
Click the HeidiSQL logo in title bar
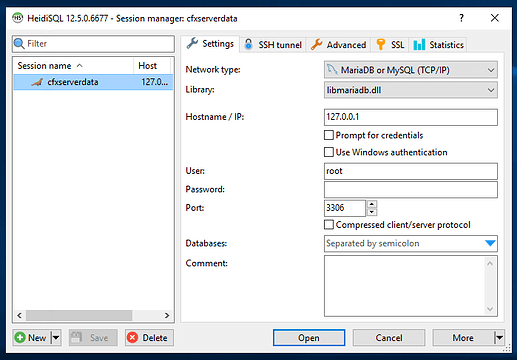pyautogui.click(x=18, y=18)
